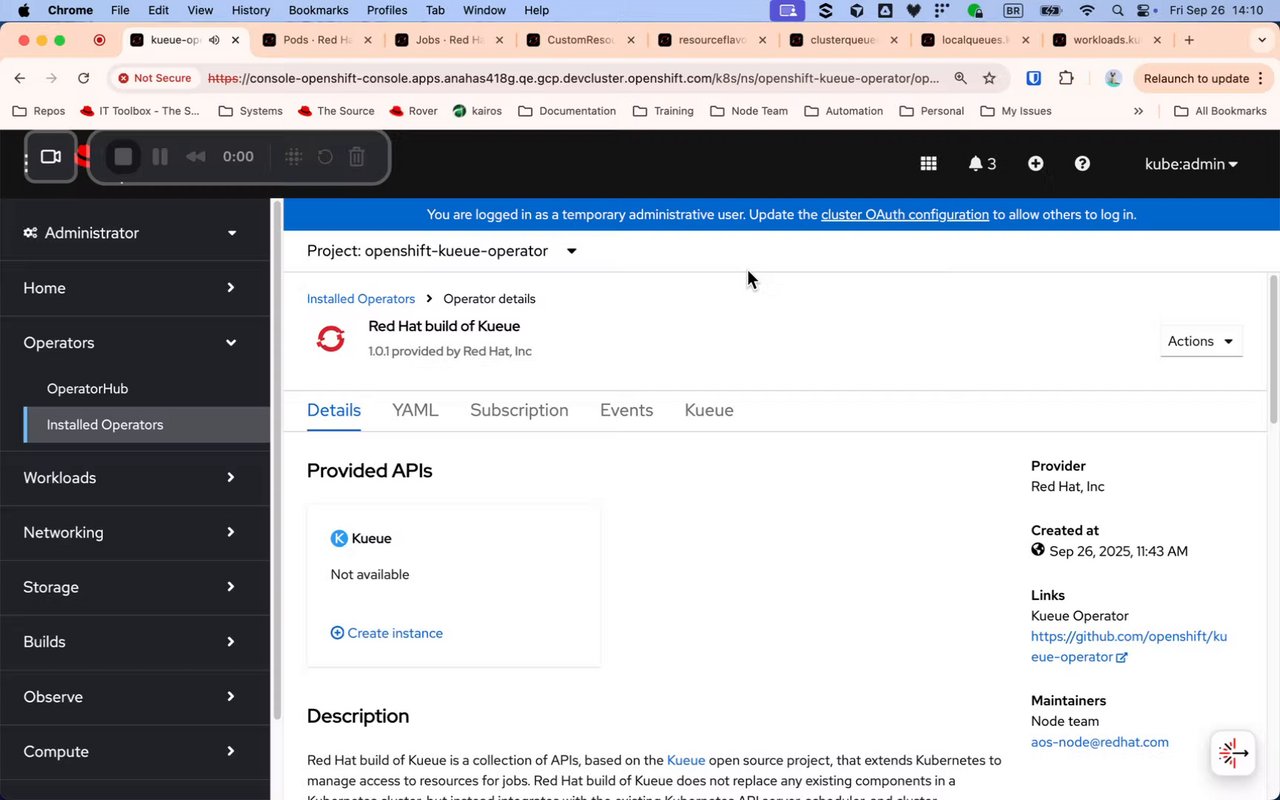The width and height of the screenshot is (1280, 800).
Task: Open notifications bell with 3 alerts
Action: (x=982, y=164)
